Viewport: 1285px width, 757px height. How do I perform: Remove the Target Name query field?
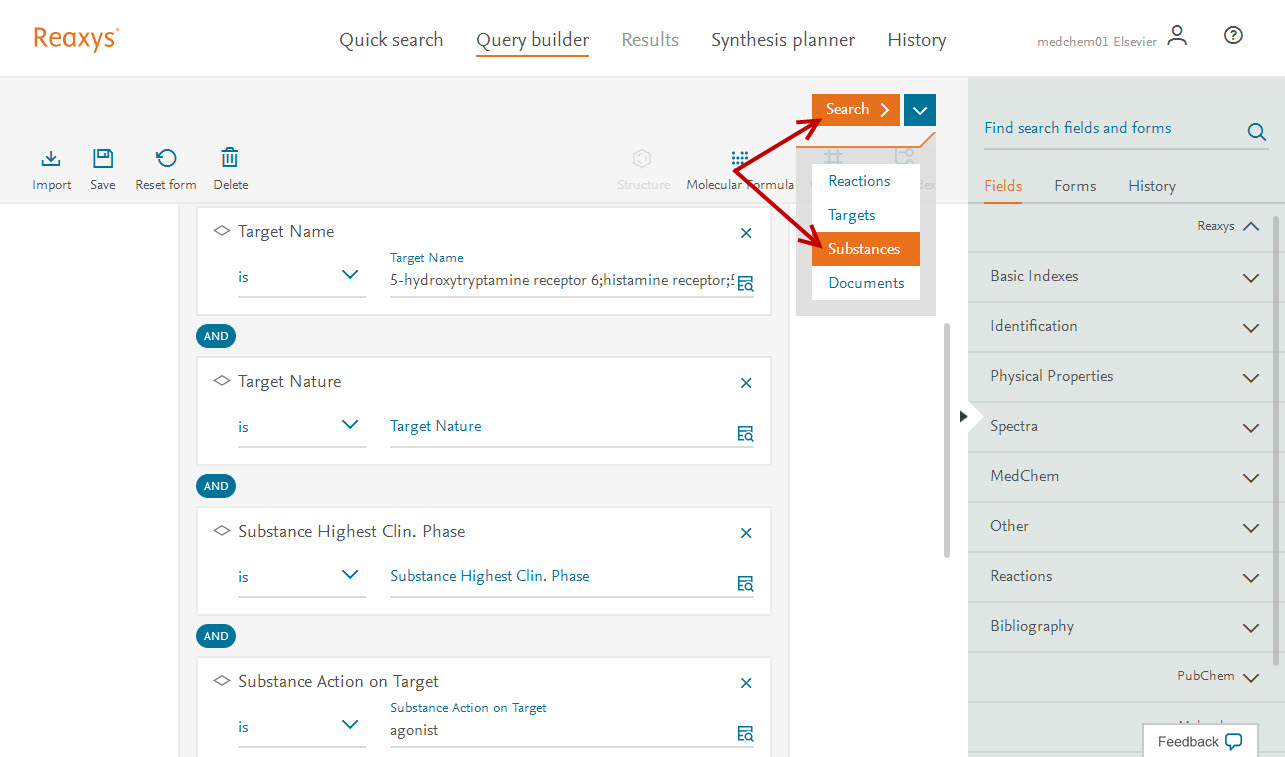(x=745, y=233)
